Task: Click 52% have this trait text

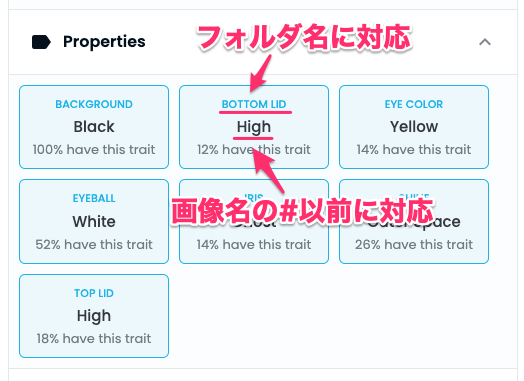Action: pyautogui.click(x=94, y=244)
